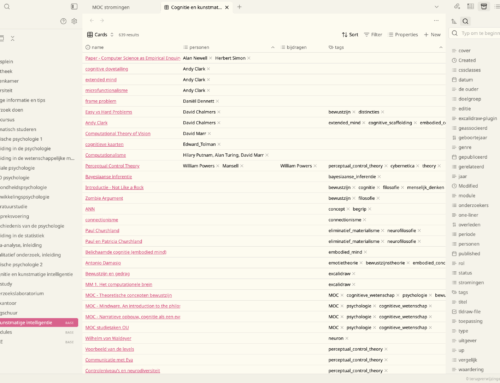Switch to the MOC stromingen tab
The height and width of the screenshot is (383, 500).
[x=111, y=7]
